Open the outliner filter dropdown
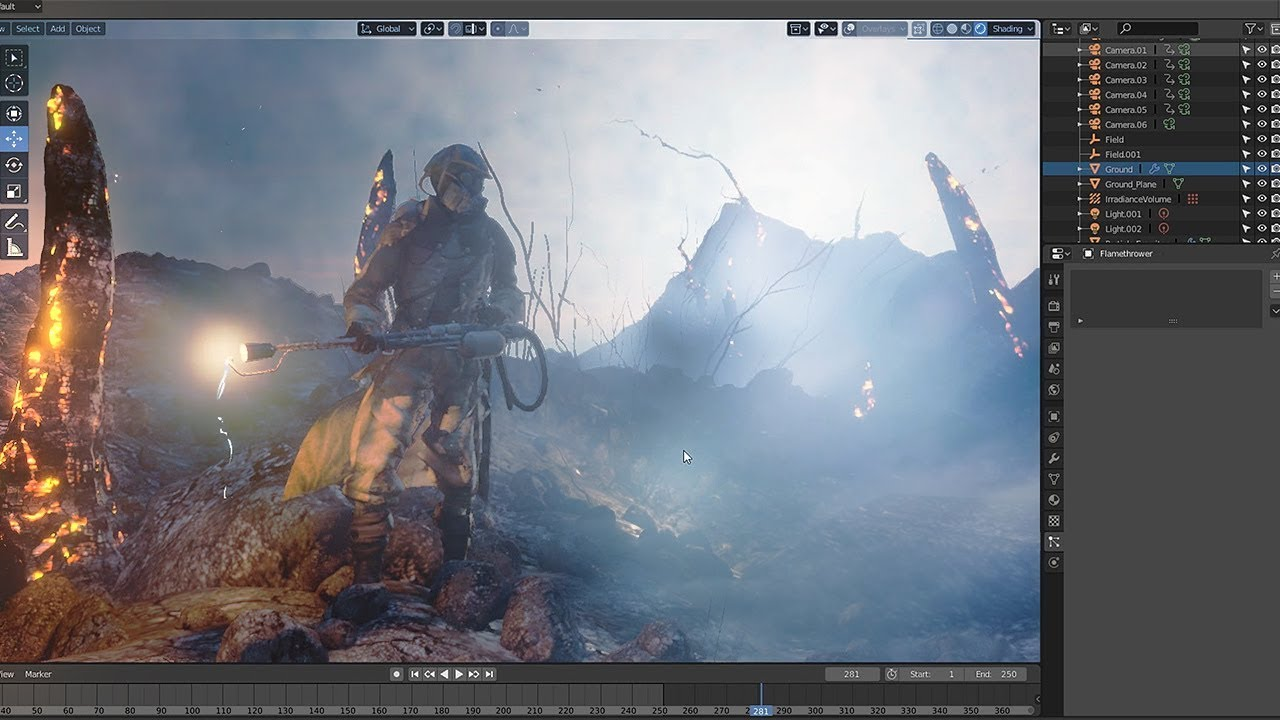The width and height of the screenshot is (1280, 720). tap(1254, 29)
